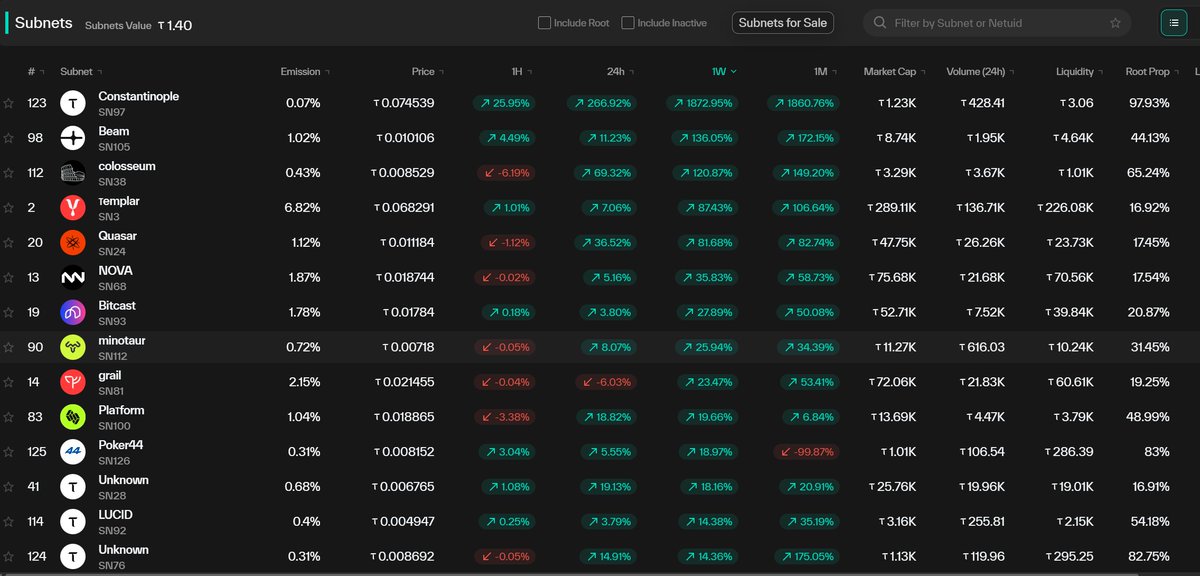Star the Platform subnet row

[8, 418]
